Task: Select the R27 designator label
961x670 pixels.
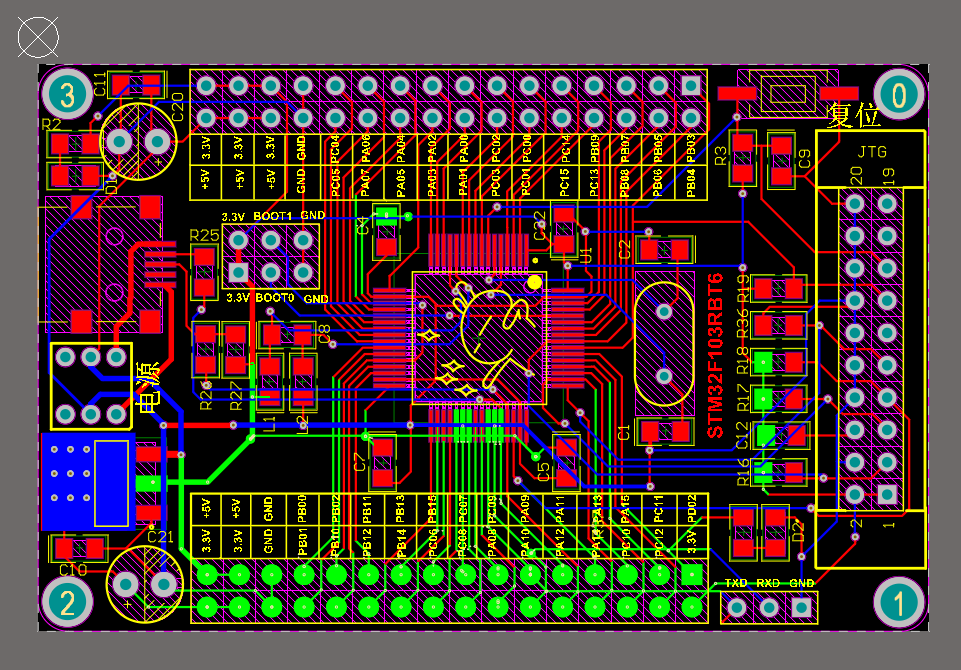Action: 236,396
